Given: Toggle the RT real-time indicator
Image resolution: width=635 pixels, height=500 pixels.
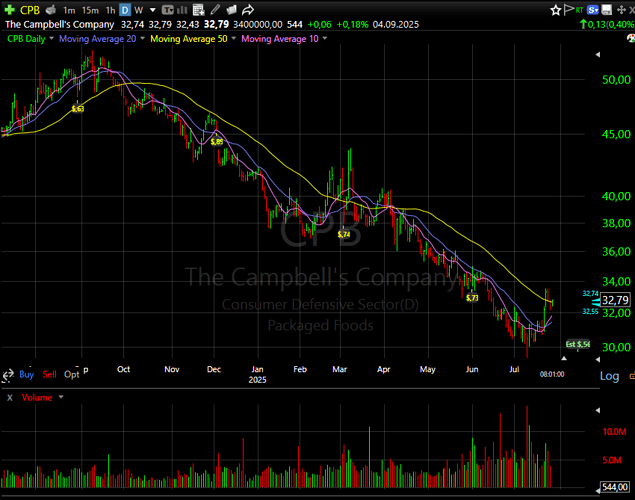Looking at the screenshot, I should tap(580, 10).
